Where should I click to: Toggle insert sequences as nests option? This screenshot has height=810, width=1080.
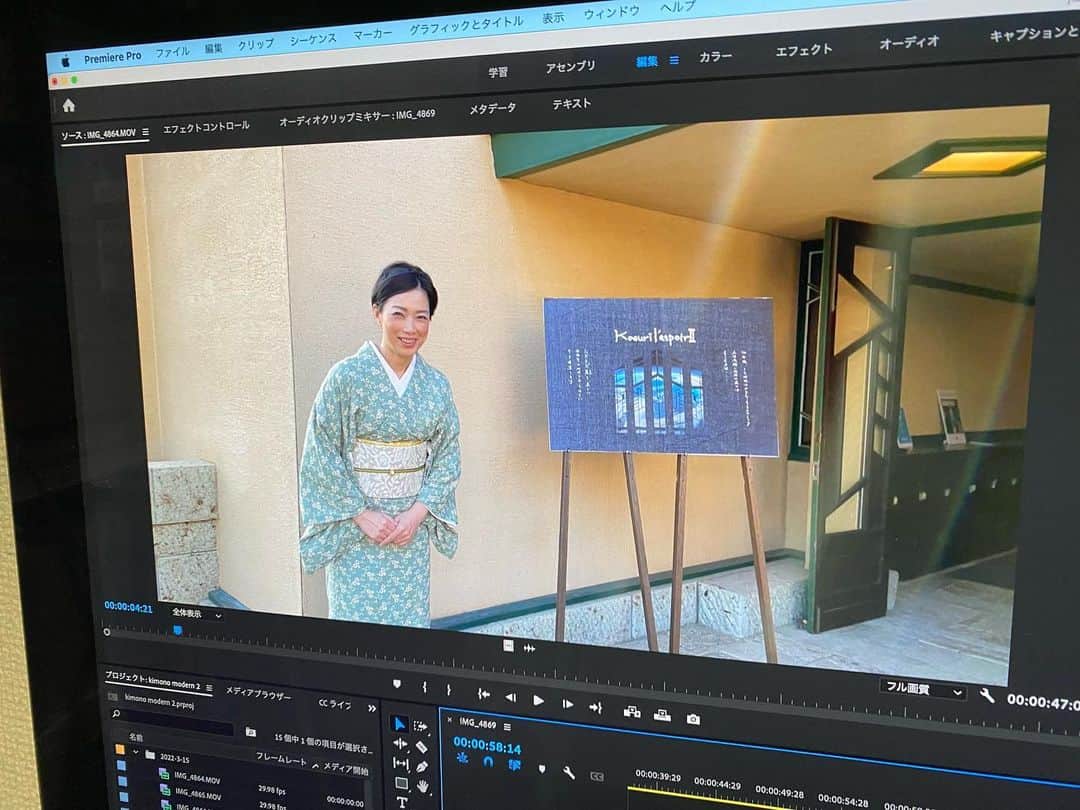click(x=462, y=758)
